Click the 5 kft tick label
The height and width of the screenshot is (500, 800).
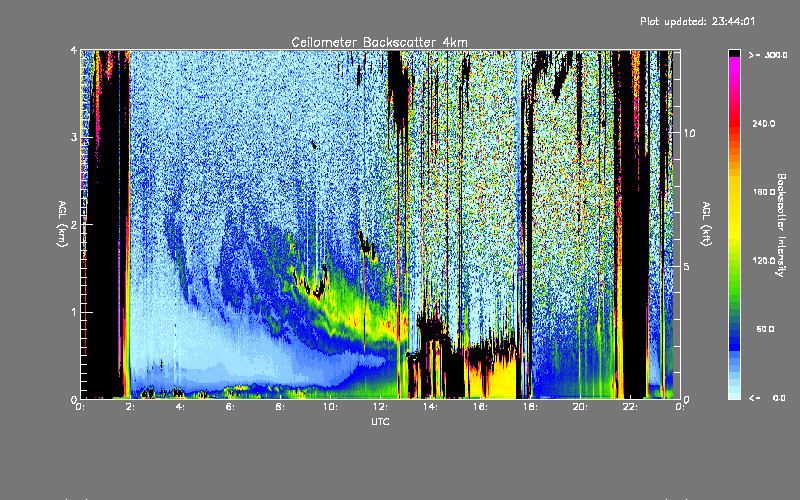[687, 266]
